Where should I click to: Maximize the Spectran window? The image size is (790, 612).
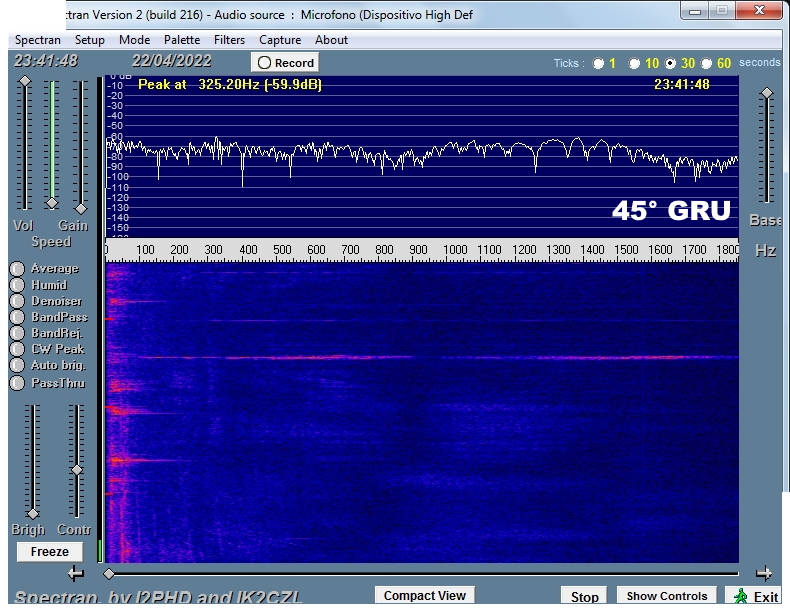pos(722,11)
